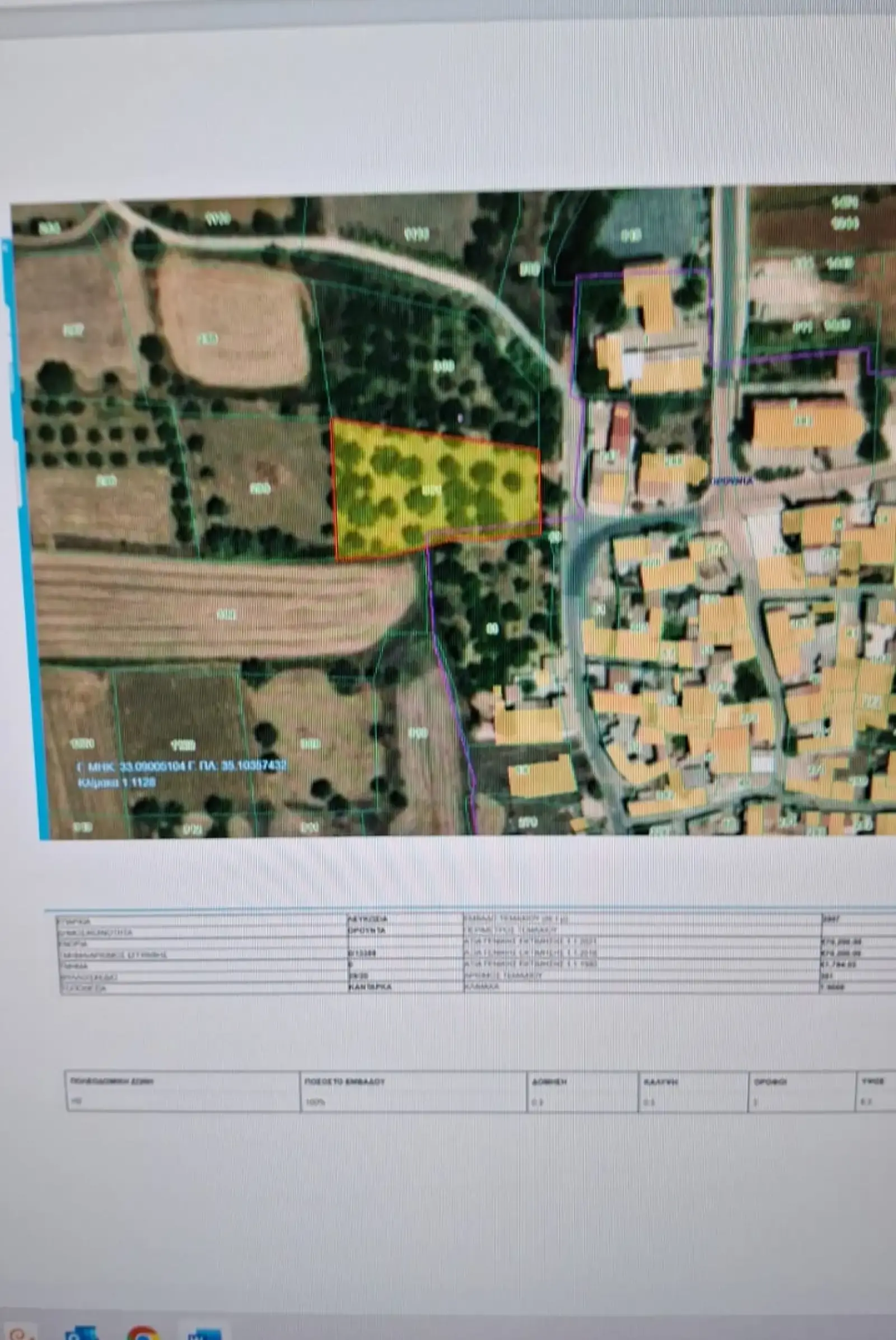Screen dimensions: 896x1340
Task: Click the ΠΟΣΟΣΤΟ ΕΜΒΑΔΟΥ column header
Action: [345, 1081]
